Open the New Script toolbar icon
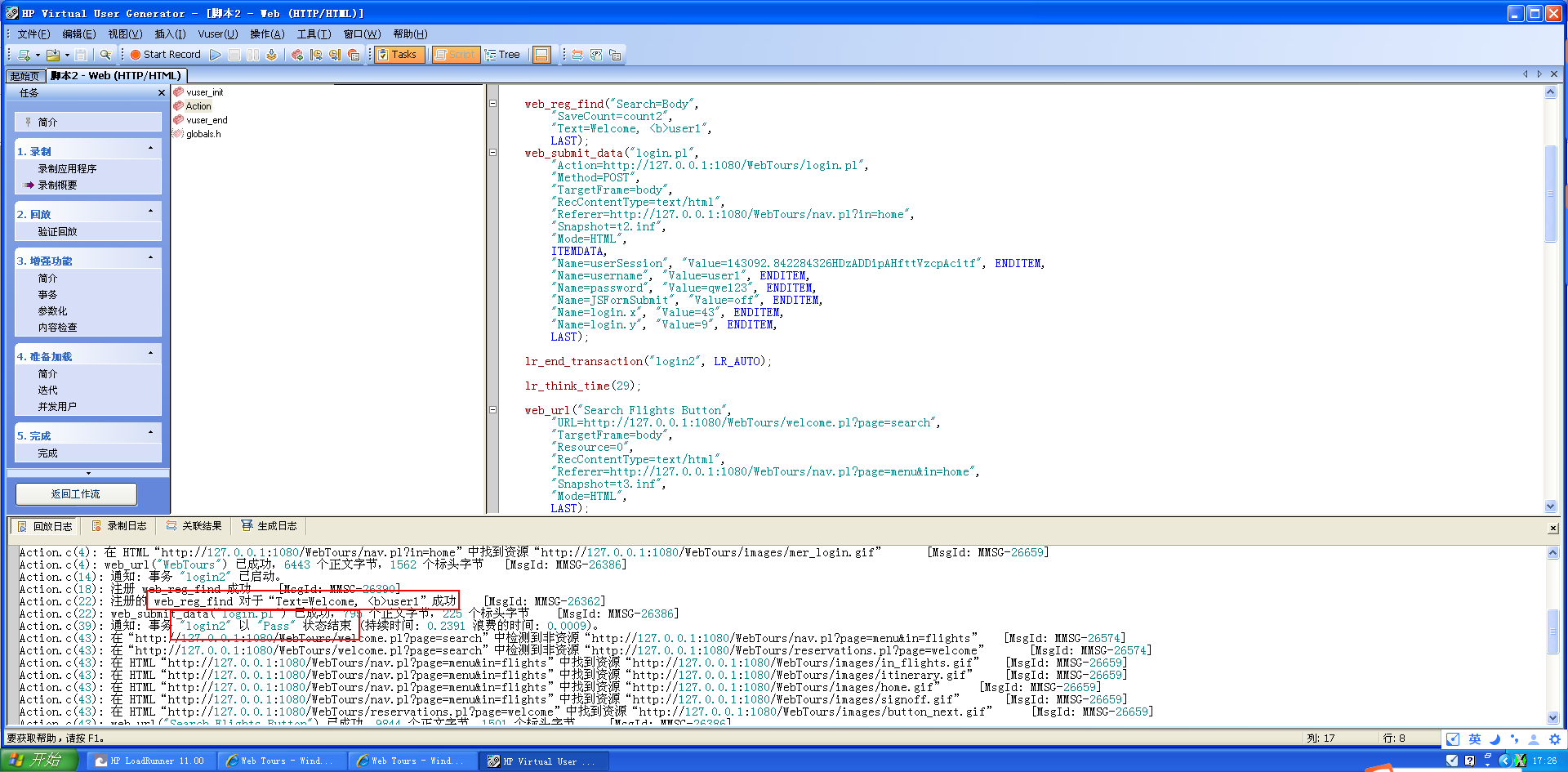1568x772 pixels. point(24,55)
